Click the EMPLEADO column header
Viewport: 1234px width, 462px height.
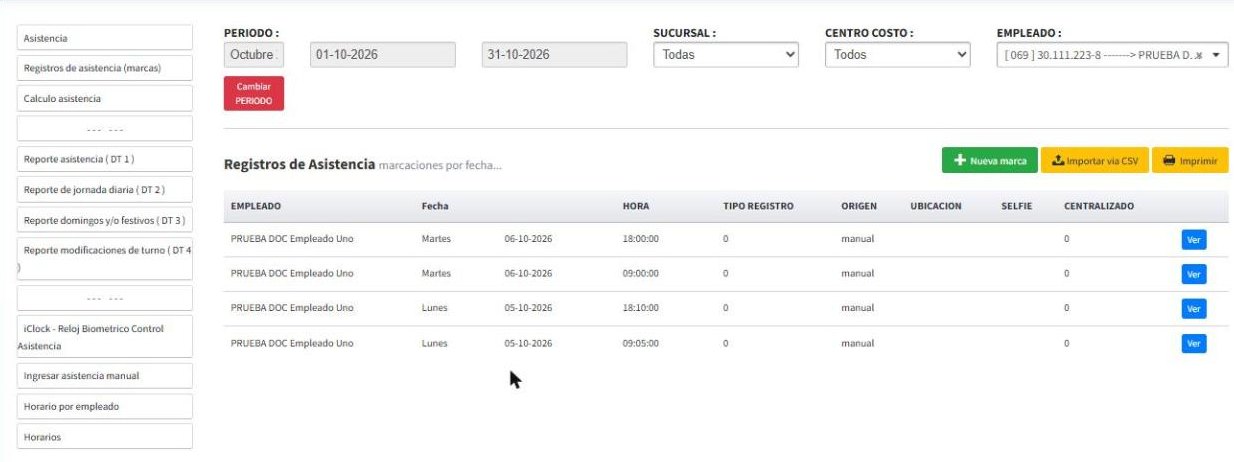click(256, 206)
